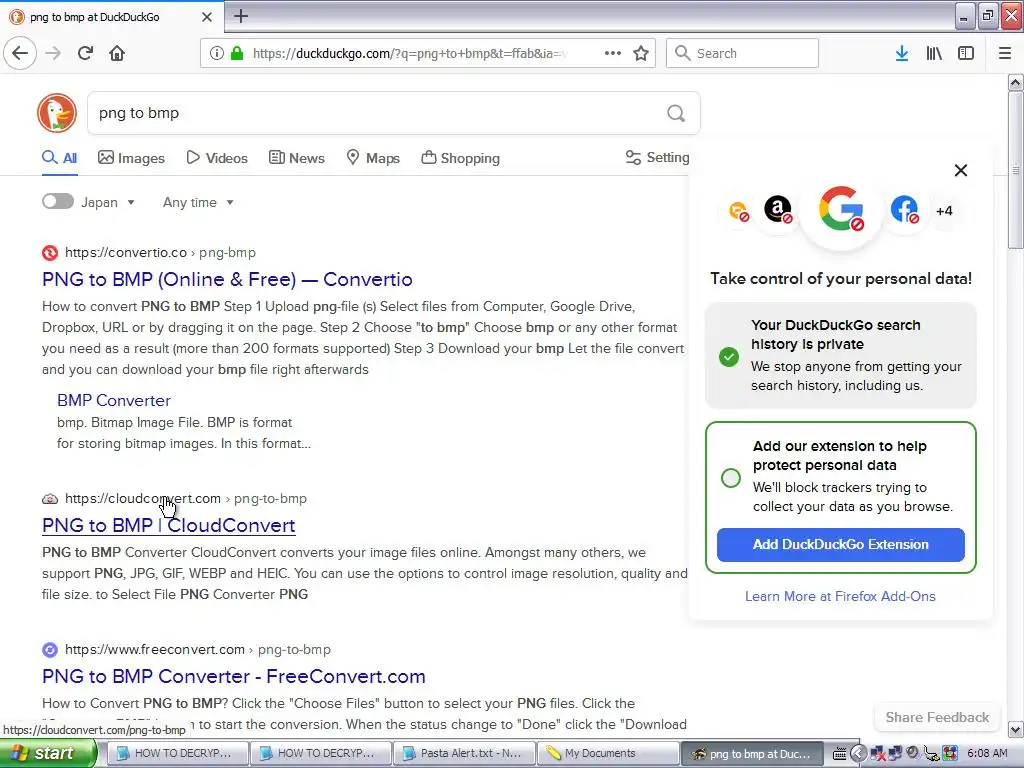The image size is (1024, 768).
Task: Click Add DuckDuckGo Extension button
Action: pyautogui.click(x=840, y=545)
